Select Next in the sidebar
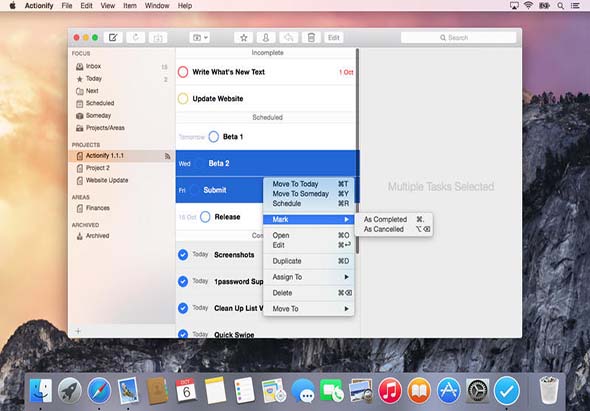This screenshot has height=411, width=590. click(122, 91)
